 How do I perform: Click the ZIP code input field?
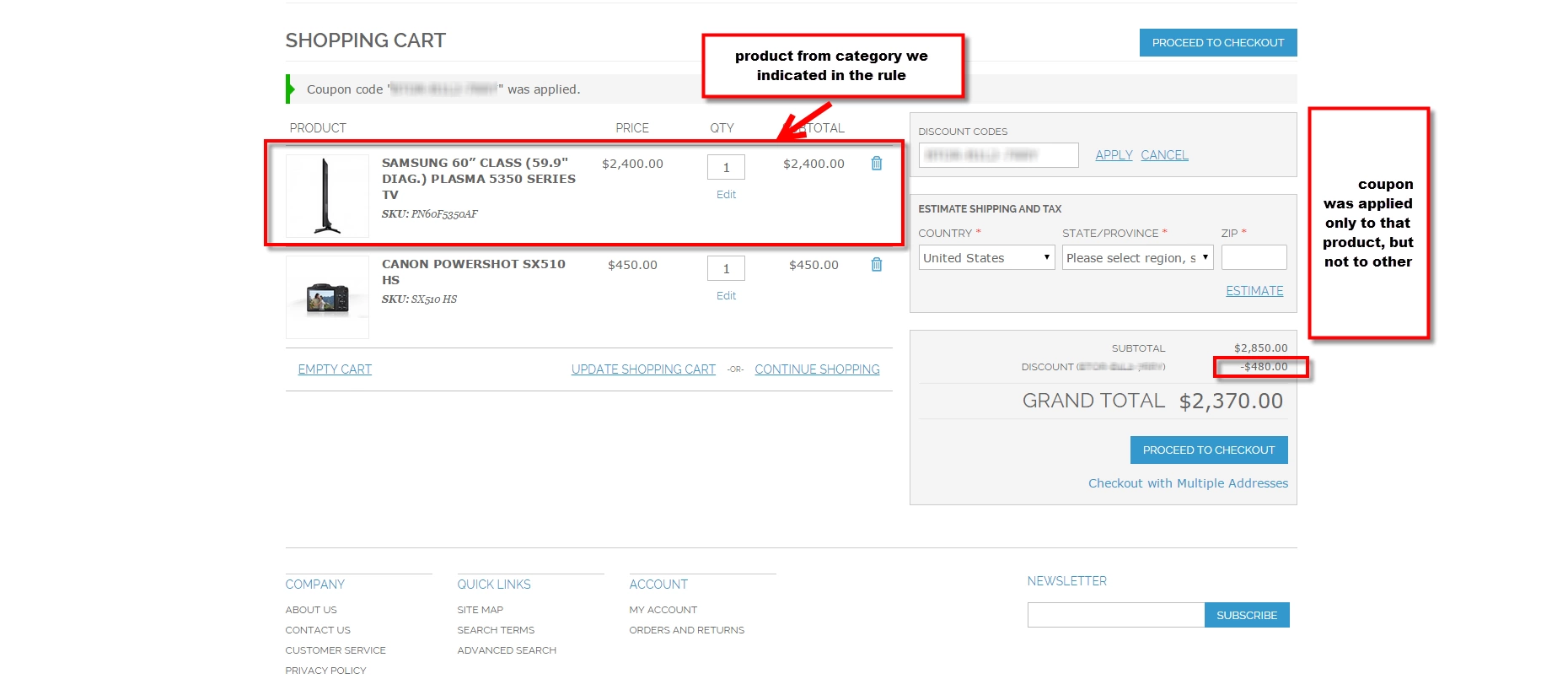coord(1254,258)
